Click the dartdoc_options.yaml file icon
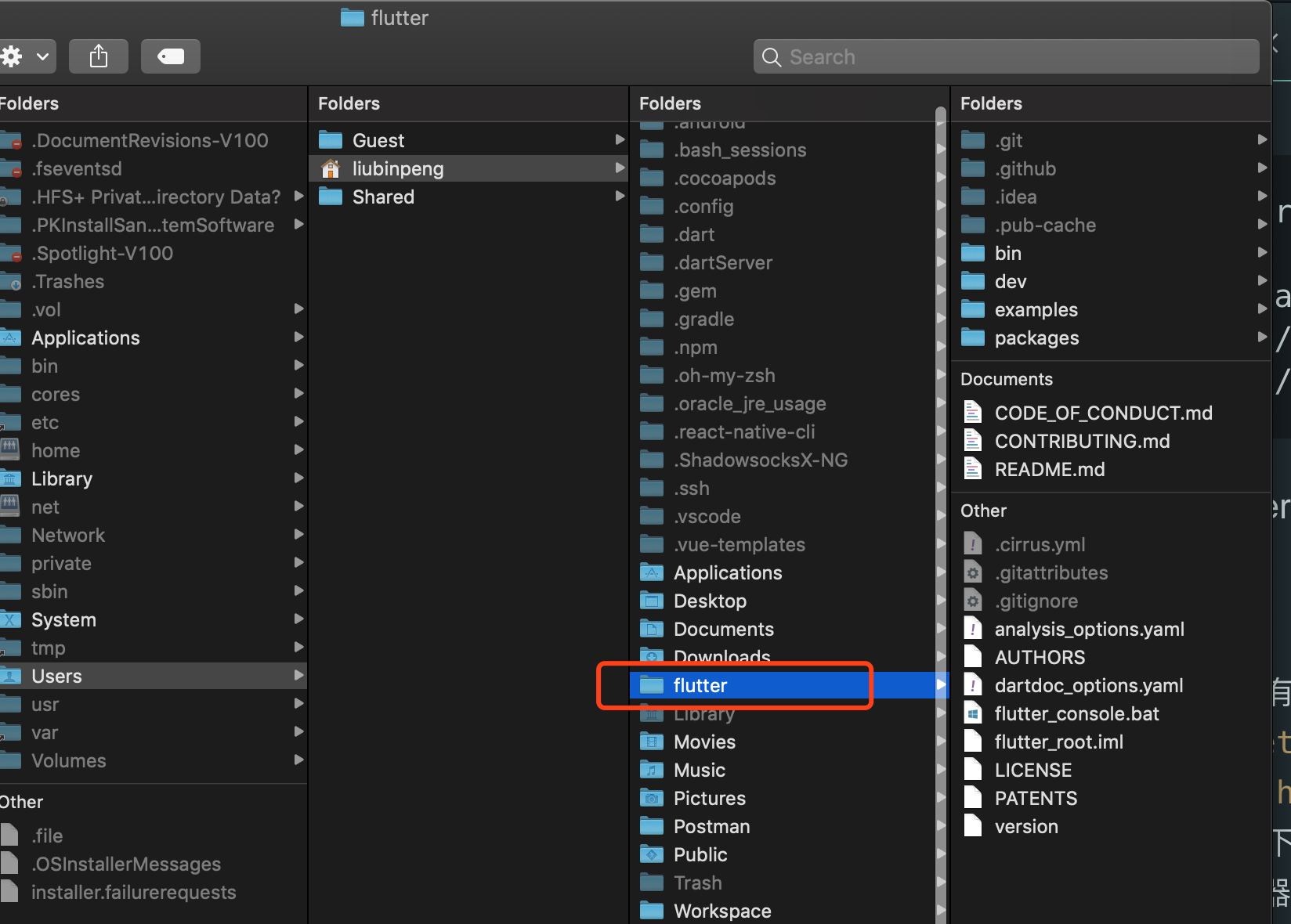Viewport: 1291px width, 924px height. [973, 685]
